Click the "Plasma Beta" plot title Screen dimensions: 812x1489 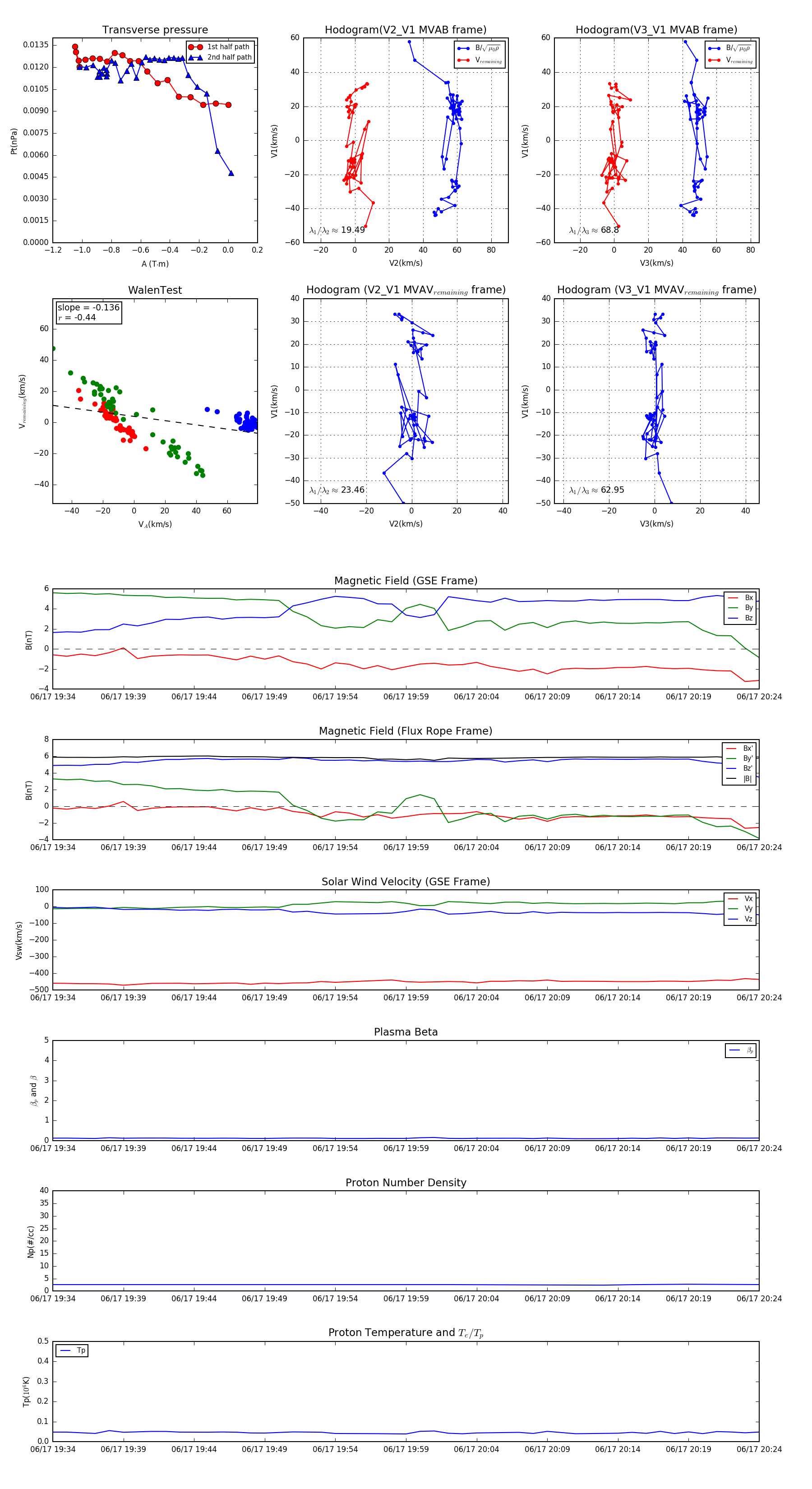[x=406, y=1032]
